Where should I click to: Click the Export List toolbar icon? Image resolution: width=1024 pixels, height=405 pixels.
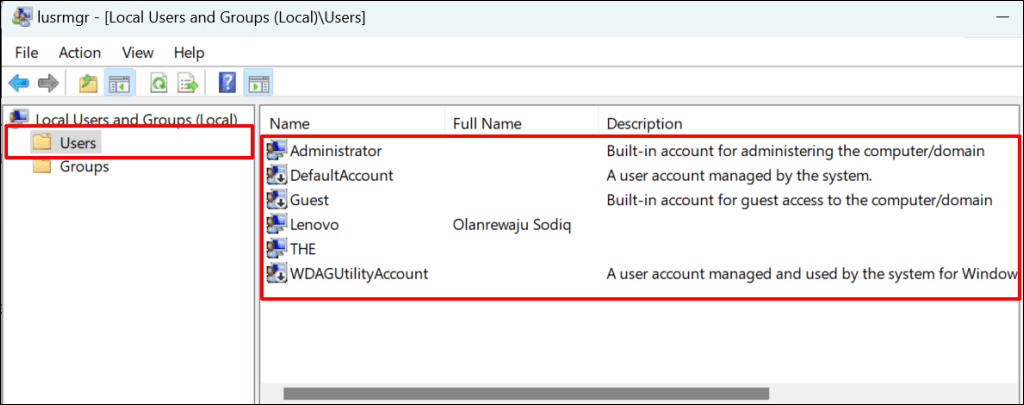coord(187,83)
